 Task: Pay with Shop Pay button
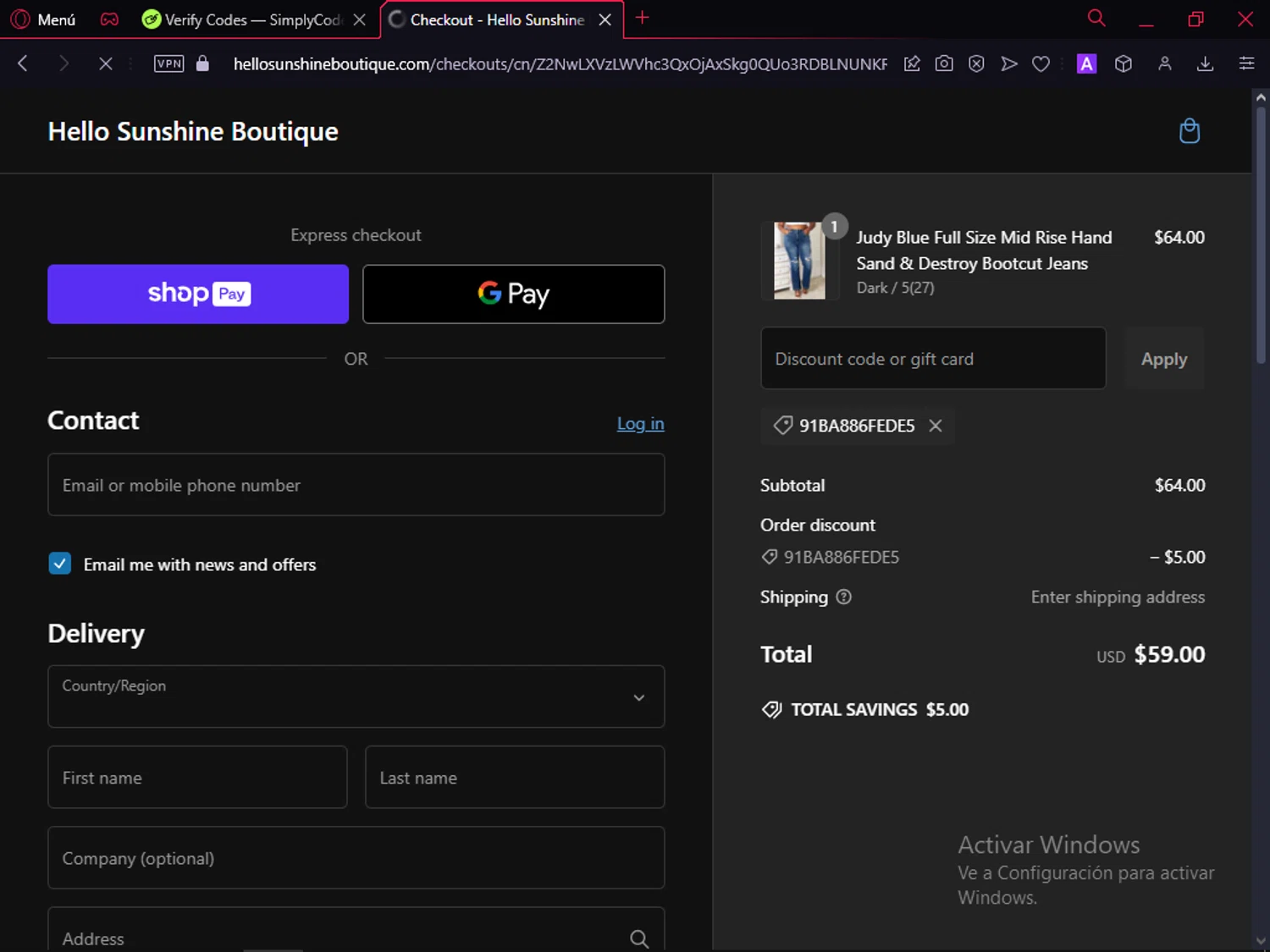198,294
